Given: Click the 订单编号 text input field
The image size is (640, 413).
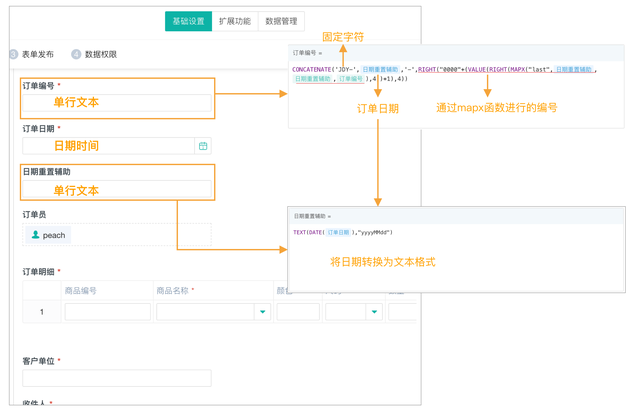Looking at the screenshot, I should (117, 103).
